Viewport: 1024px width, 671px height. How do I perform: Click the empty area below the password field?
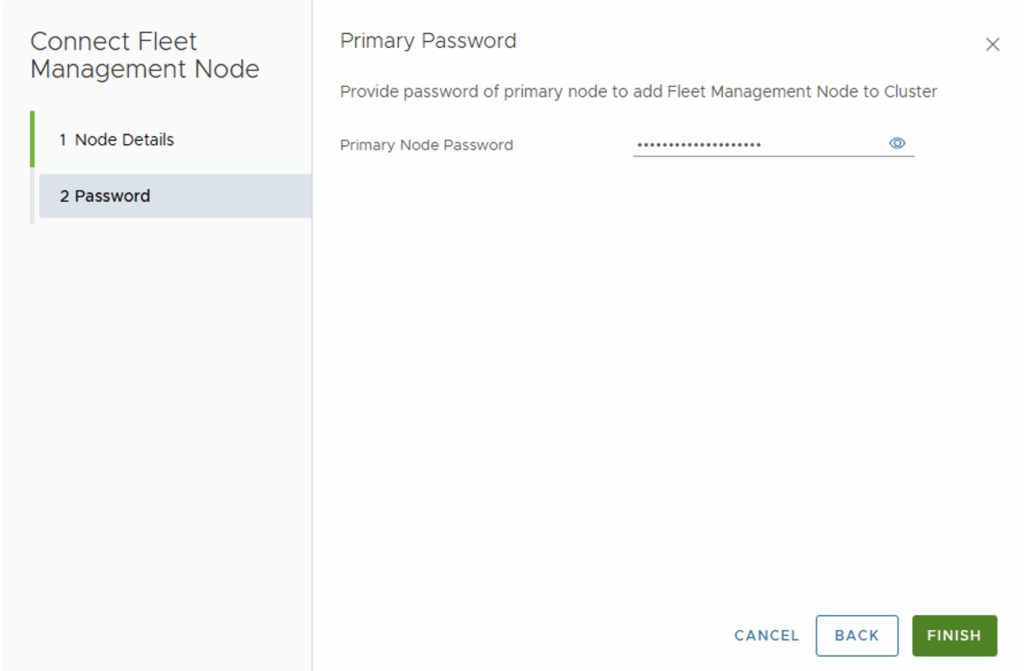(x=660, y=380)
